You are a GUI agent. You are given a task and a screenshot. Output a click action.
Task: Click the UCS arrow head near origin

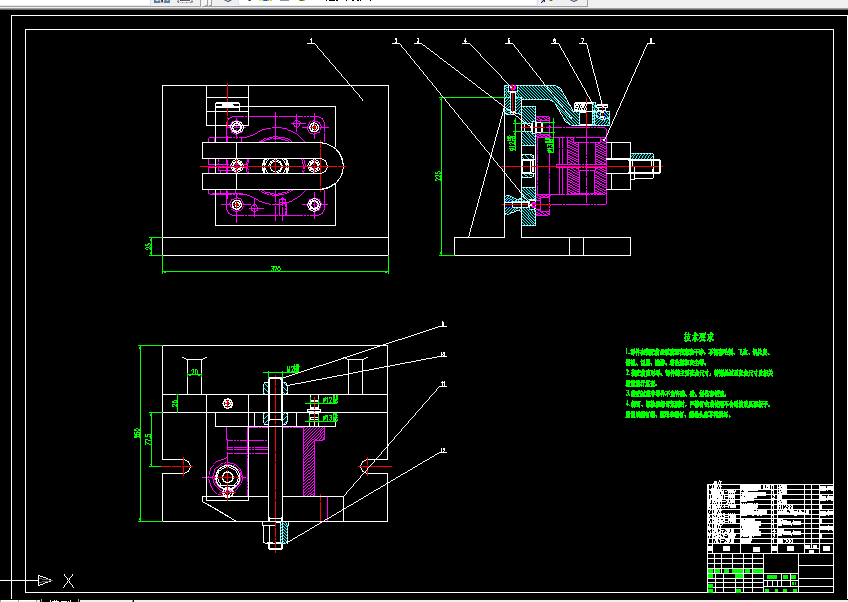(45, 580)
